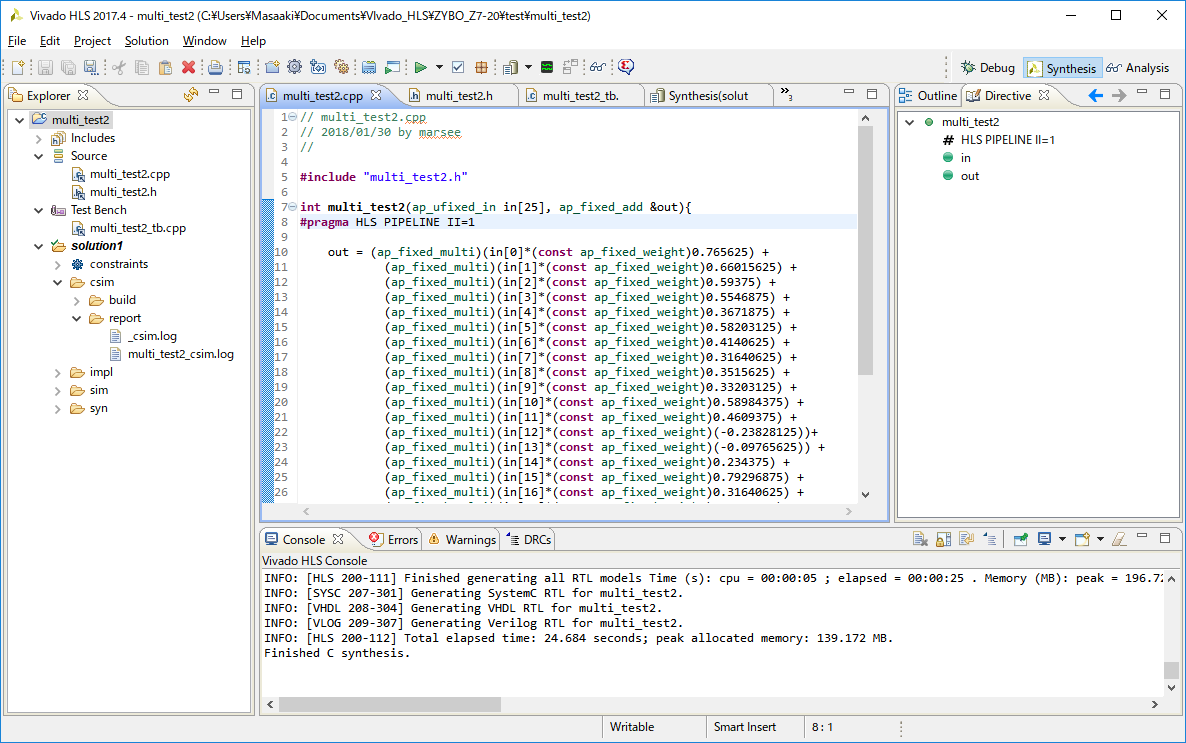Click the sync arrows icon in Explorer panel
The height and width of the screenshot is (743, 1186).
tap(191, 95)
